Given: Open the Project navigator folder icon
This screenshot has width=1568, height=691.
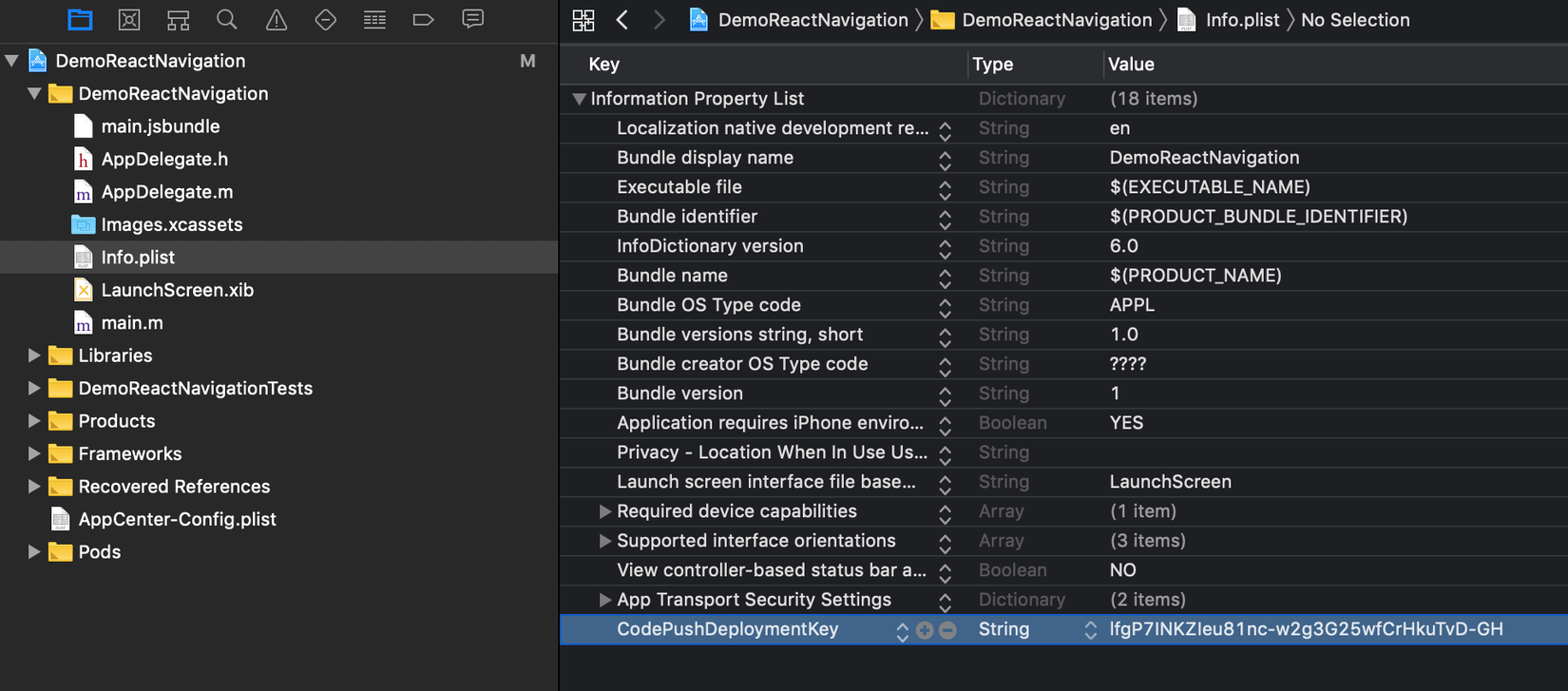Looking at the screenshot, I should (x=81, y=19).
